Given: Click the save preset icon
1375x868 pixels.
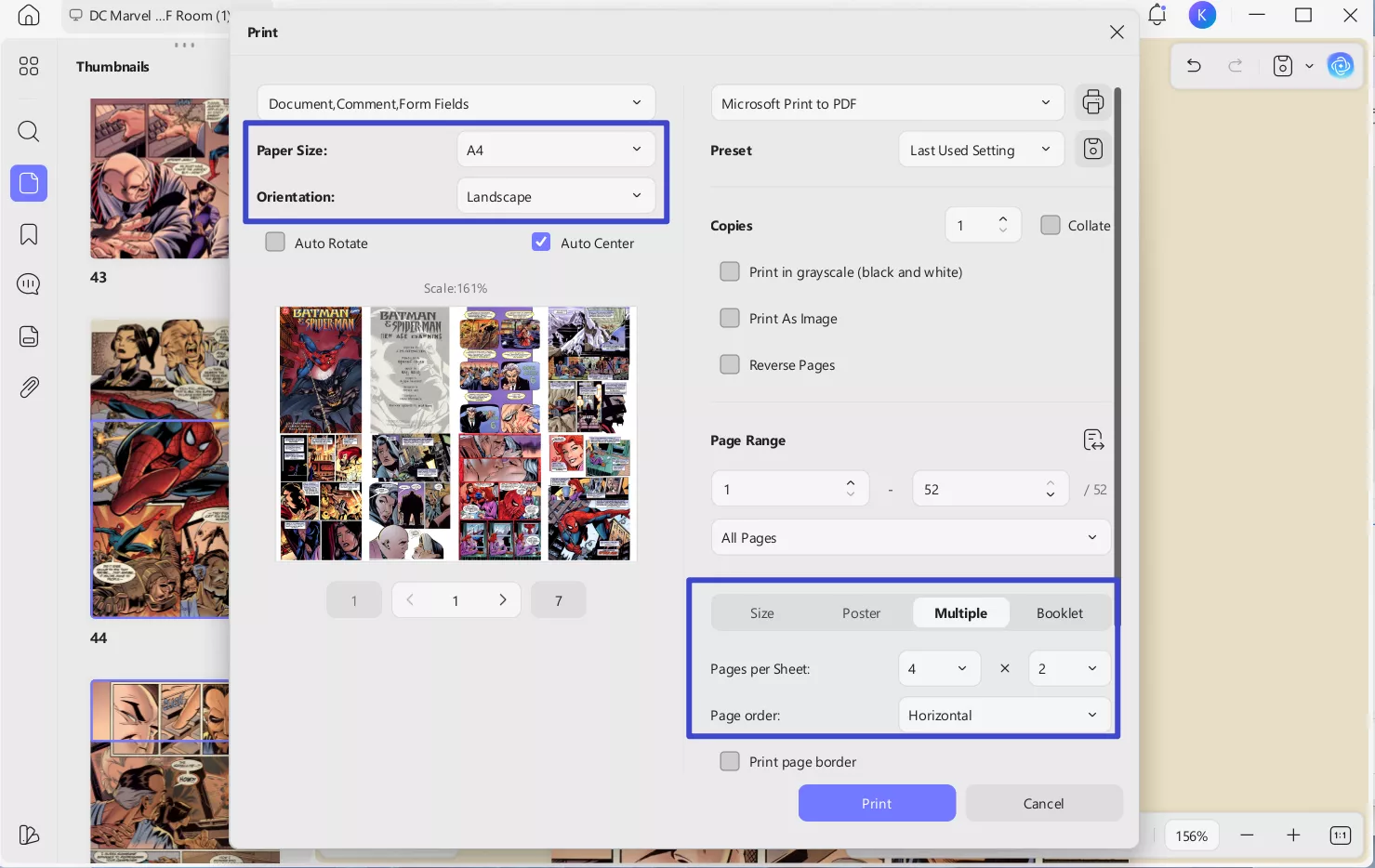Looking at the screenshot, I should pos(1093,149).
